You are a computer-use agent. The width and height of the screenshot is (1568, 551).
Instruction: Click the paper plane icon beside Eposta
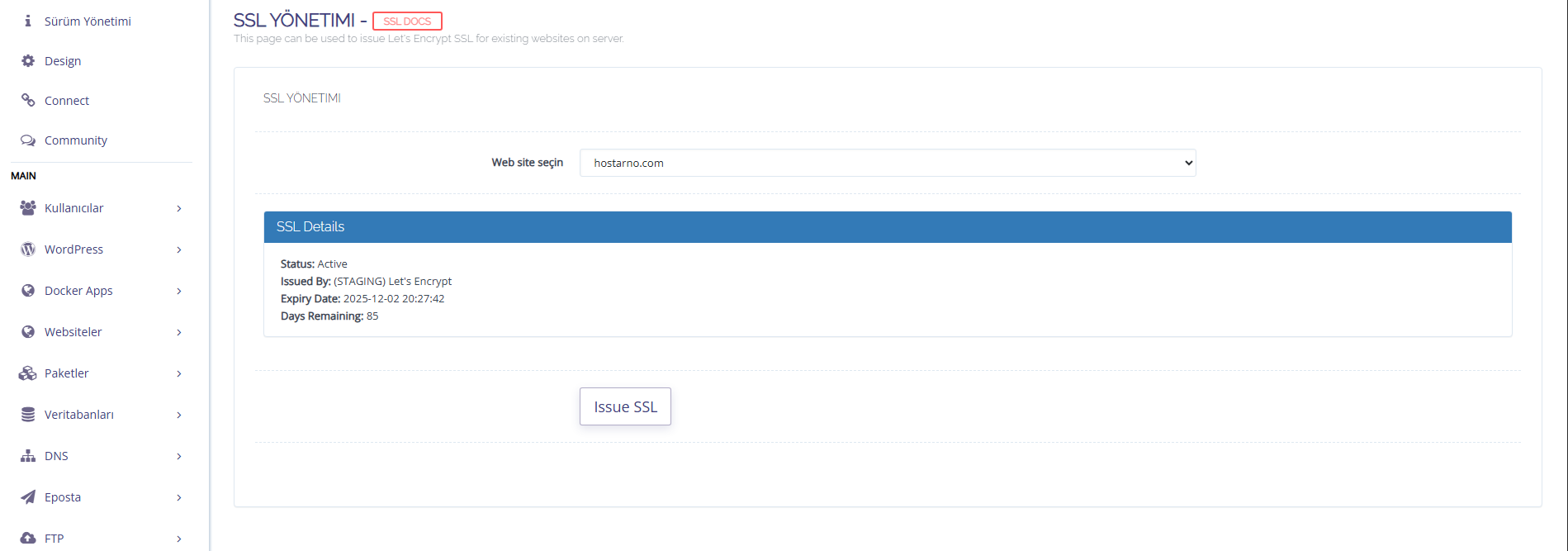tap(28, 496)
